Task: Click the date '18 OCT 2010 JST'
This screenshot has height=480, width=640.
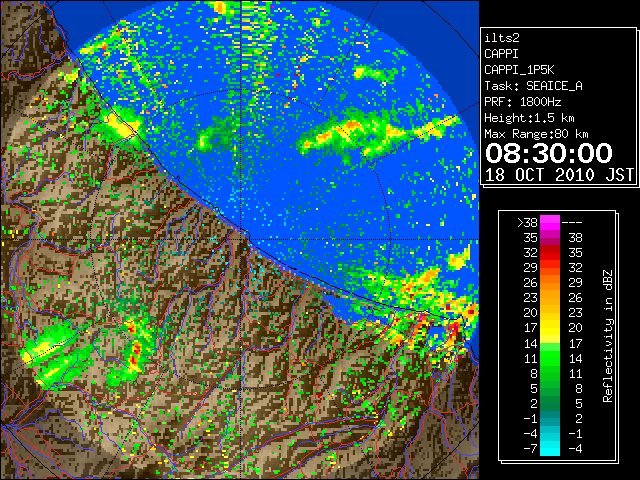Action: (559, 175)
